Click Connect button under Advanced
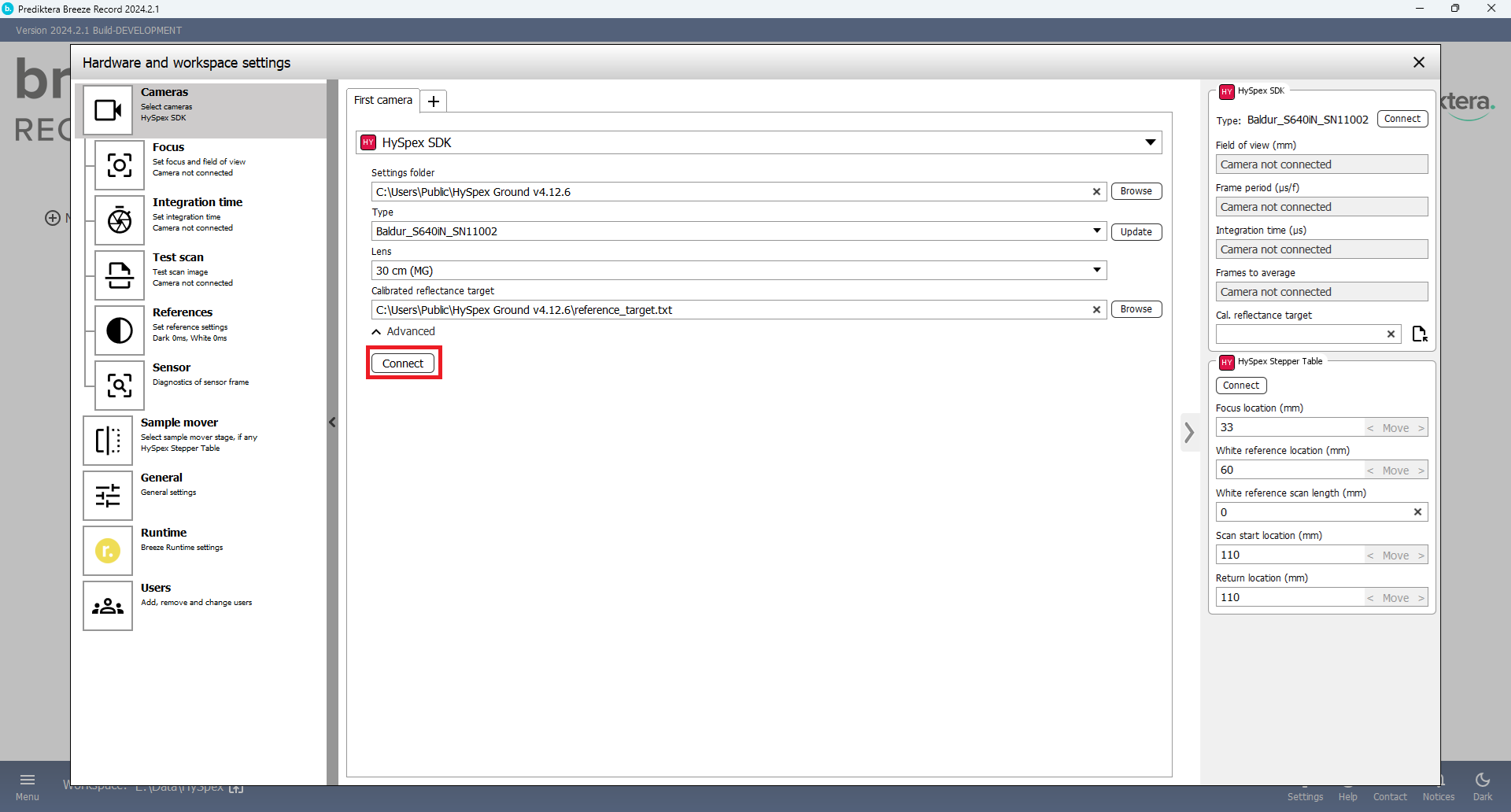 pos(403,364)
